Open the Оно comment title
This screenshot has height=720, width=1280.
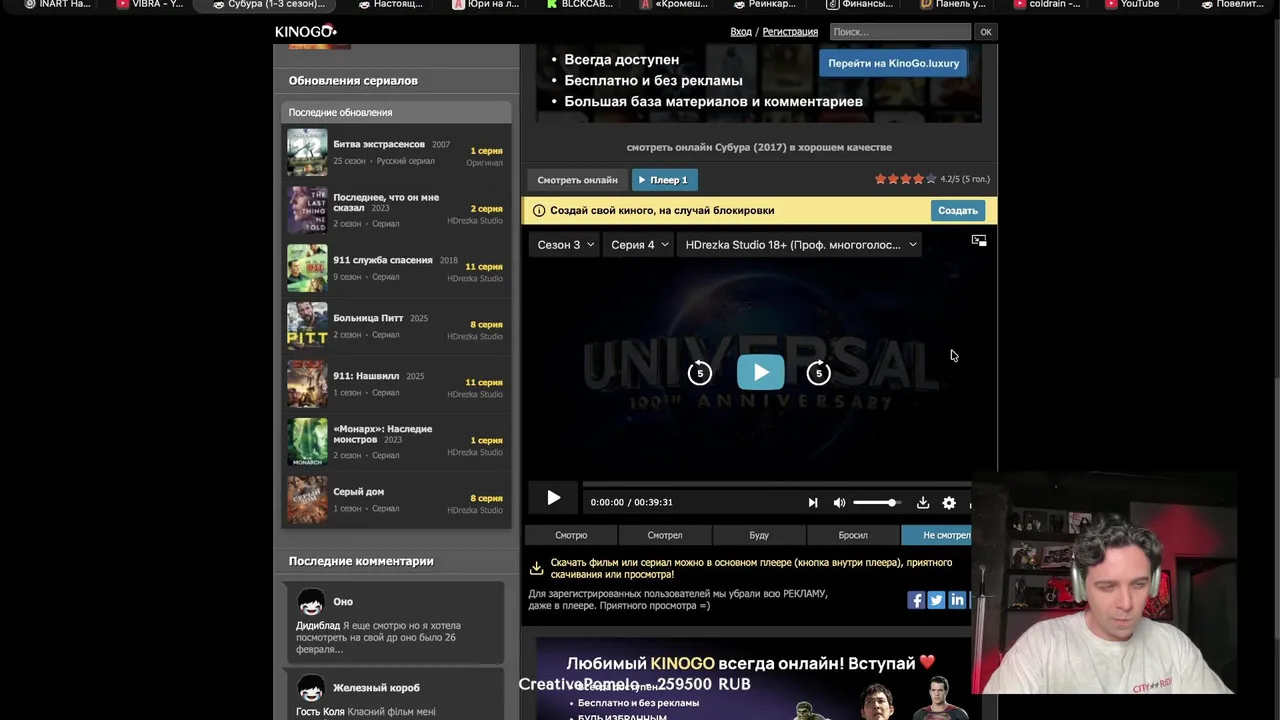coord(343,602)
